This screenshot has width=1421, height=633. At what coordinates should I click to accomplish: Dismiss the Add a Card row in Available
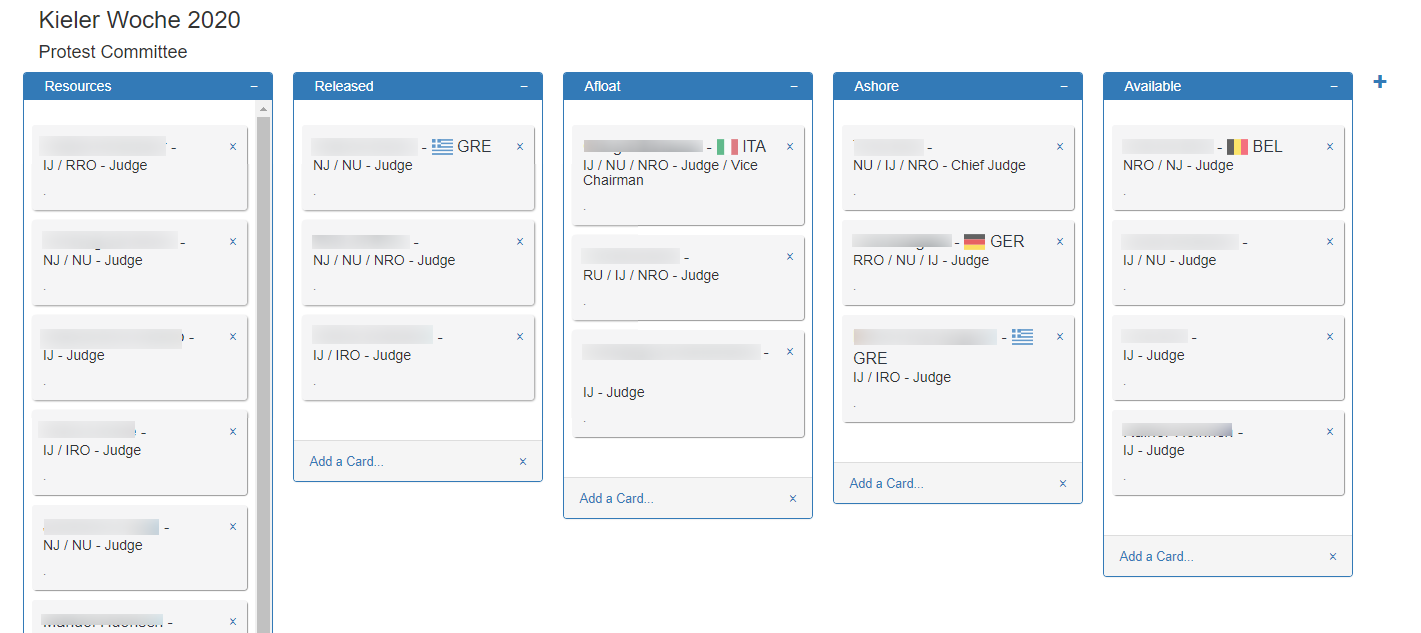1333,556
